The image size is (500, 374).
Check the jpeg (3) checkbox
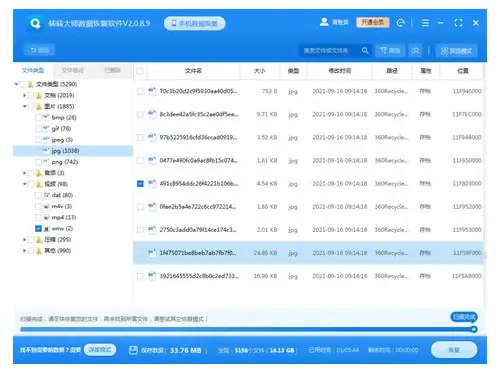coord(38,139)
